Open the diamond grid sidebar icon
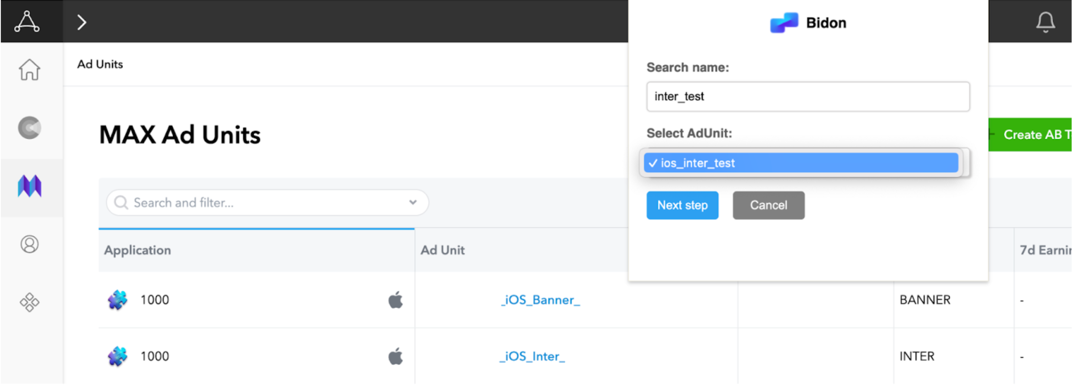Screen dimensions: 1077x390 coord(30,302)
